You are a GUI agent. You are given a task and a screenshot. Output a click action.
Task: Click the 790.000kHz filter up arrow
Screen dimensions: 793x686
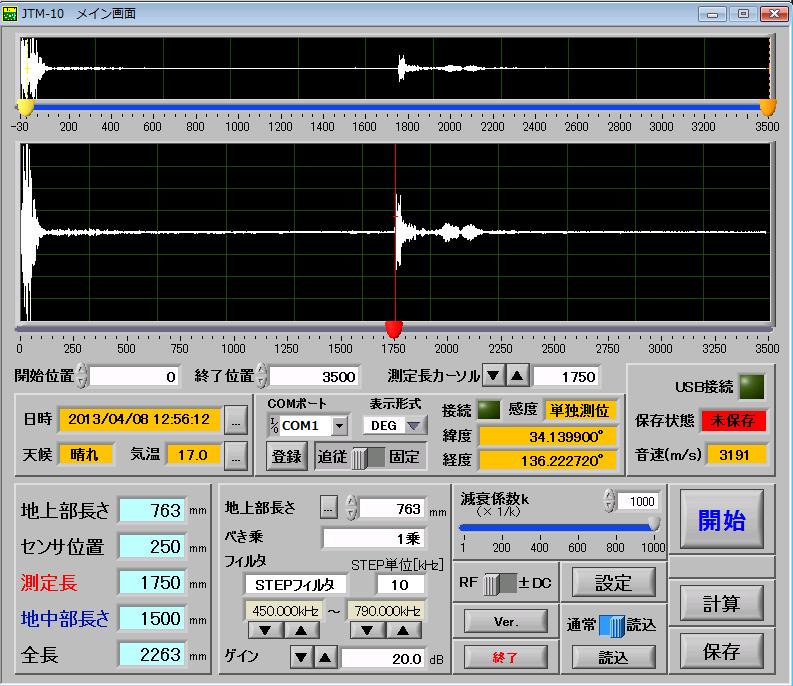point(404,630)
